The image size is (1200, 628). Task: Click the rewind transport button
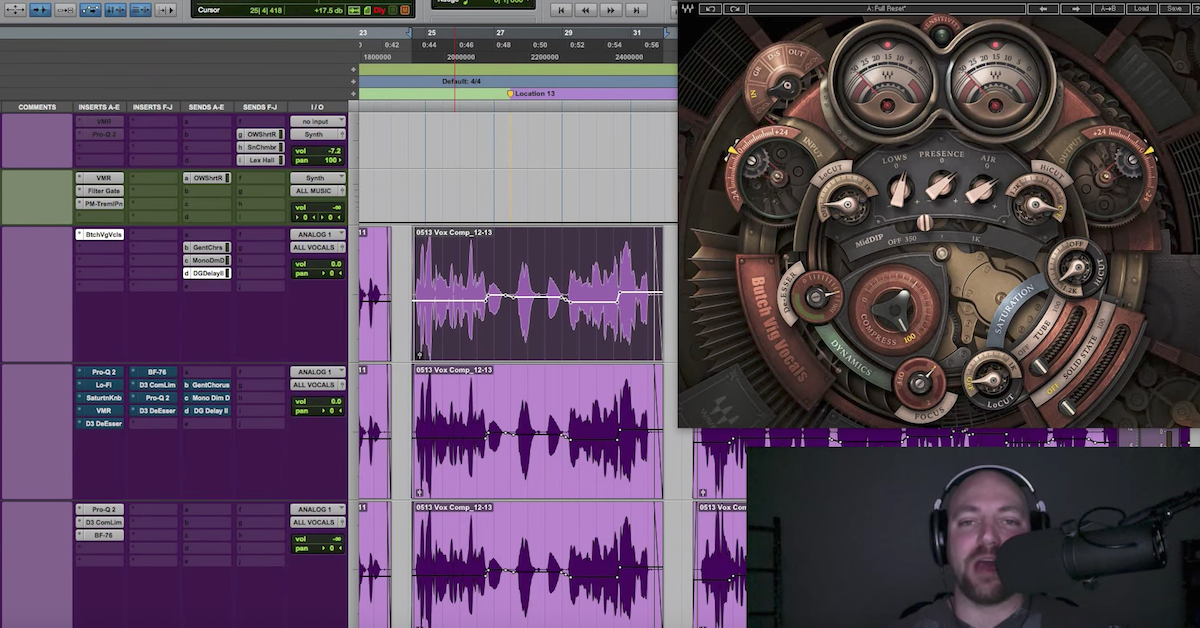[x=587, y=10]
